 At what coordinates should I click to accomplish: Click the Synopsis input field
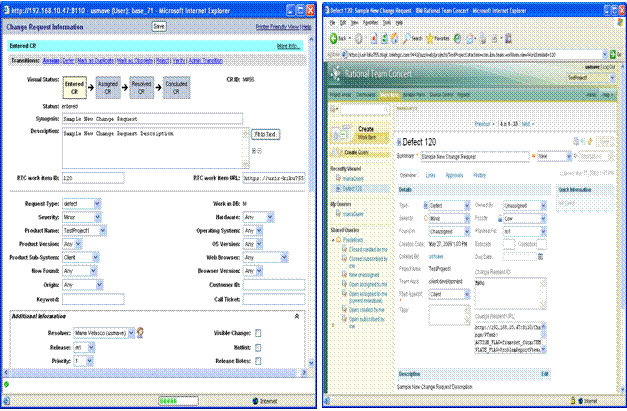pos(152,119)
